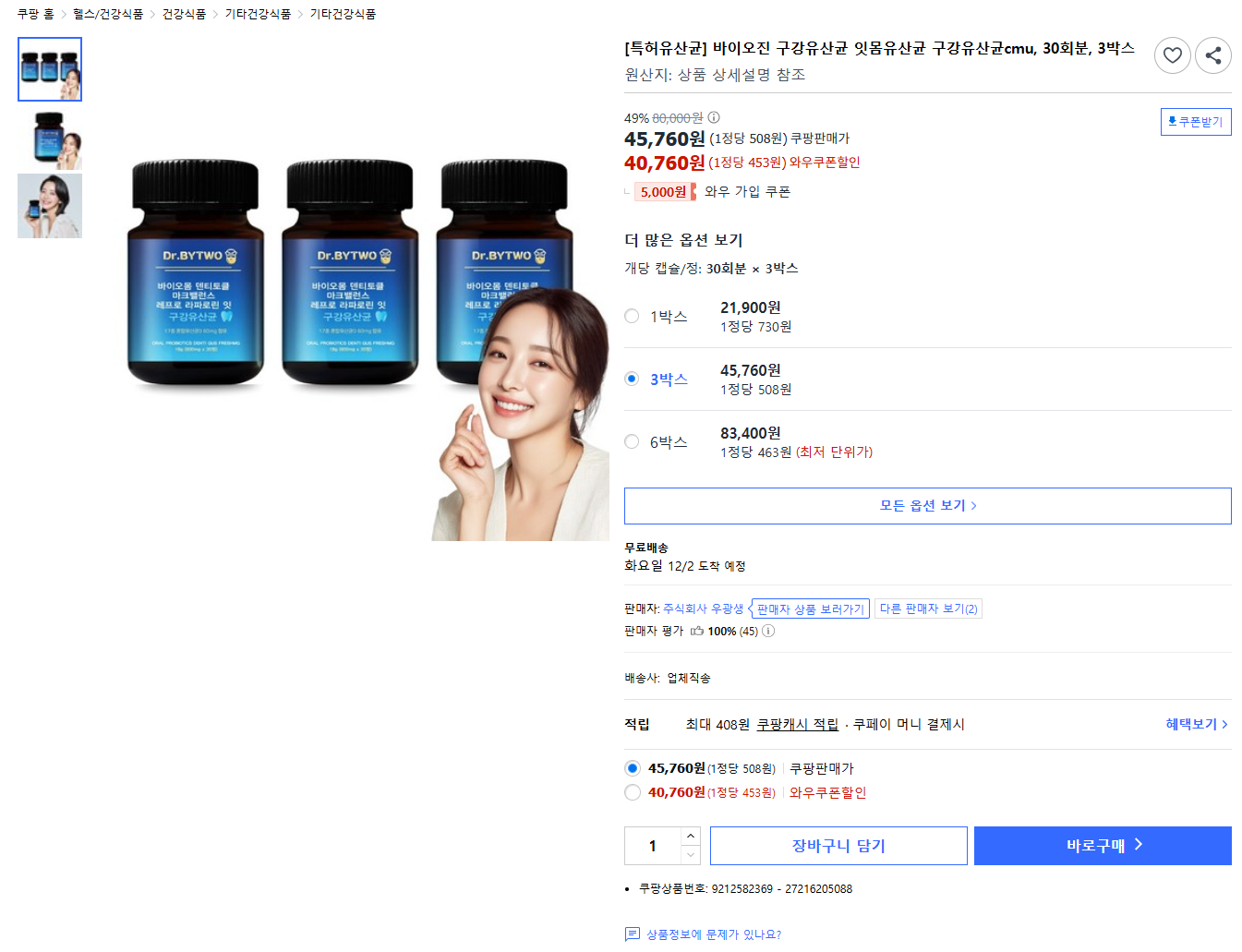Open 다른 판매자 보기(2)

pos(928,609)
